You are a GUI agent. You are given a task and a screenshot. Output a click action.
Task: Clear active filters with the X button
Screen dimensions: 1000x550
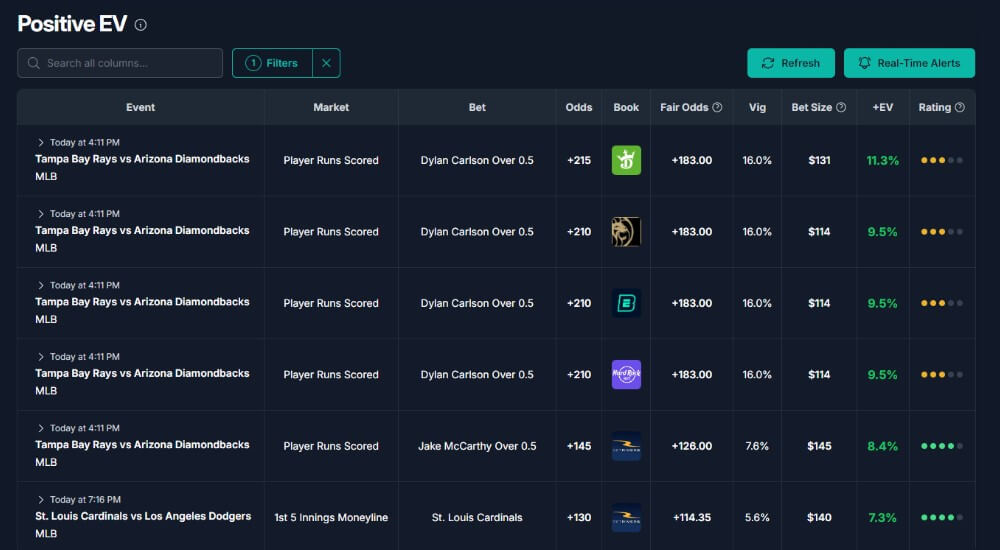326,63
